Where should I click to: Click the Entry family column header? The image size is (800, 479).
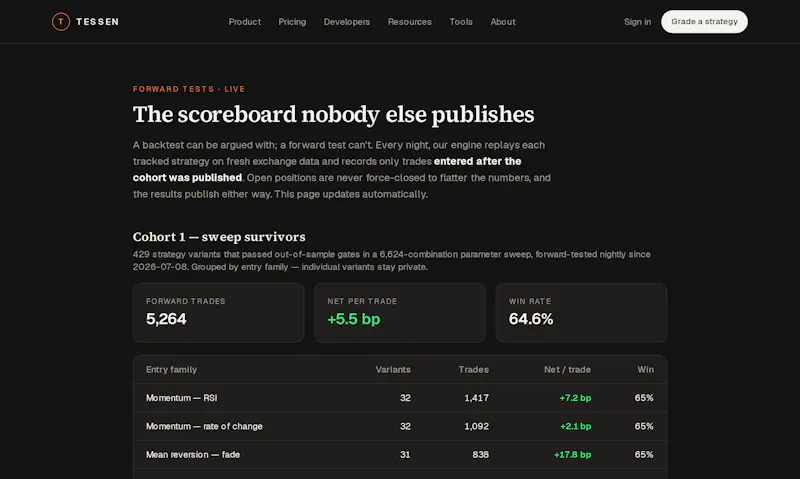[171, 369]
